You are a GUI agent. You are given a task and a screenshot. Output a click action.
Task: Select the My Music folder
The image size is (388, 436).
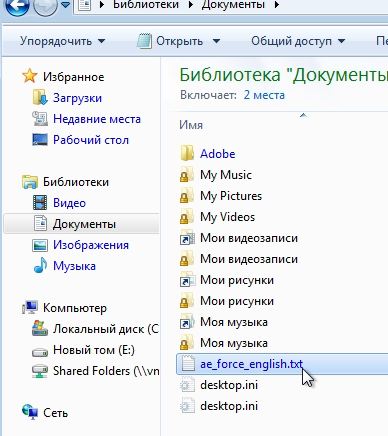[x=226, y=175]
